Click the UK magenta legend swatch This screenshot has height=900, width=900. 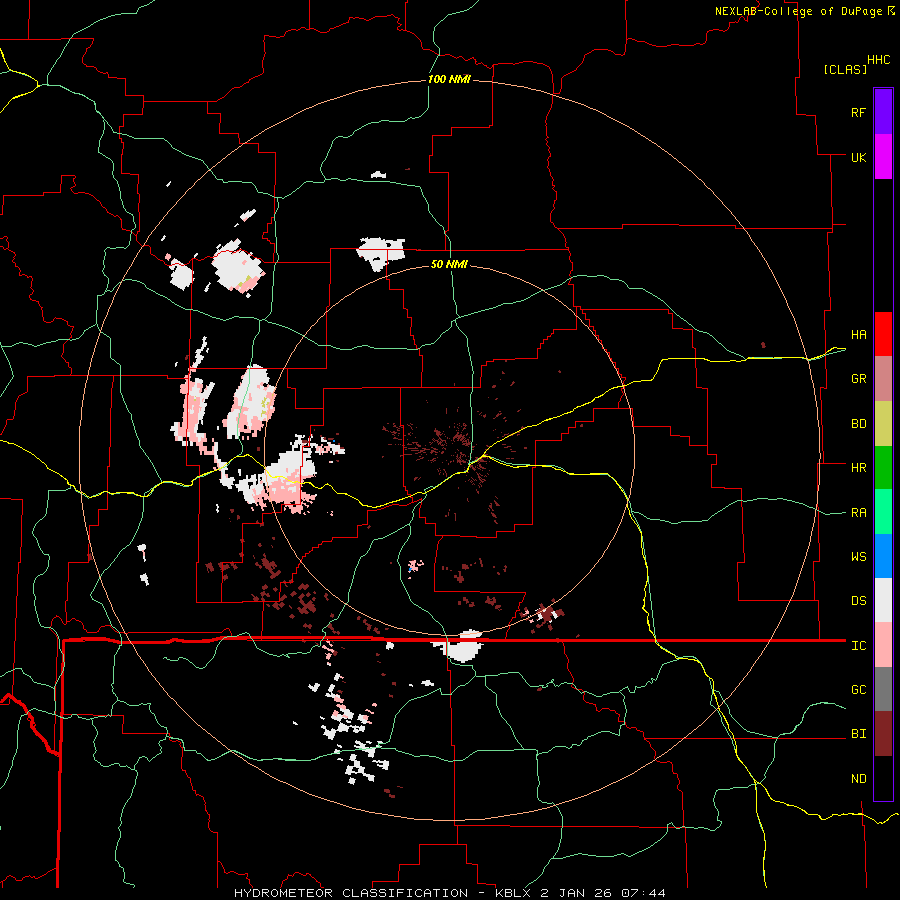[x=883, y=157]
